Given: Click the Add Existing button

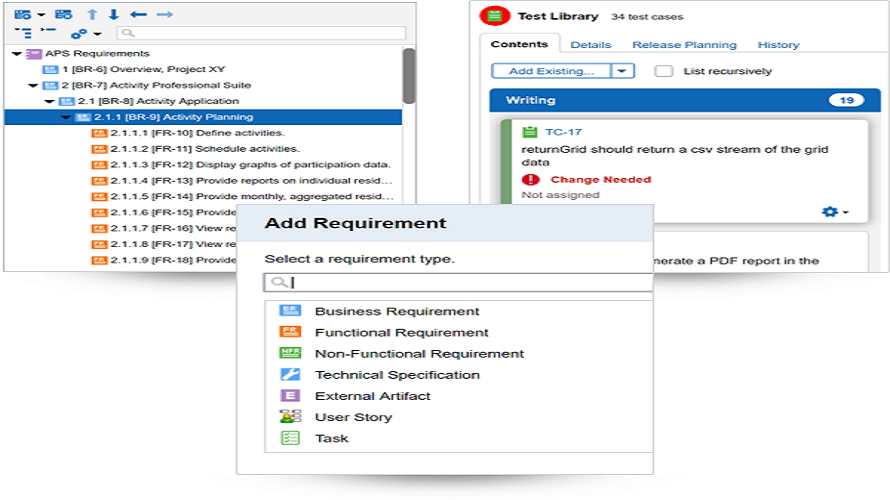Looking at the screenshot, I should point(551,71).
